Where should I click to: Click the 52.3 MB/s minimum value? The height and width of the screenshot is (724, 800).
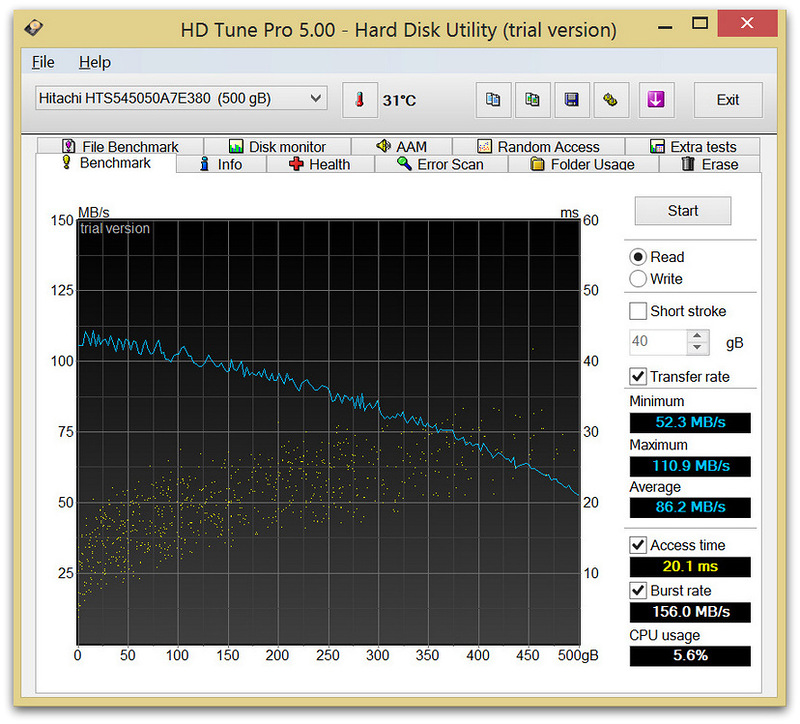(690, 422)
